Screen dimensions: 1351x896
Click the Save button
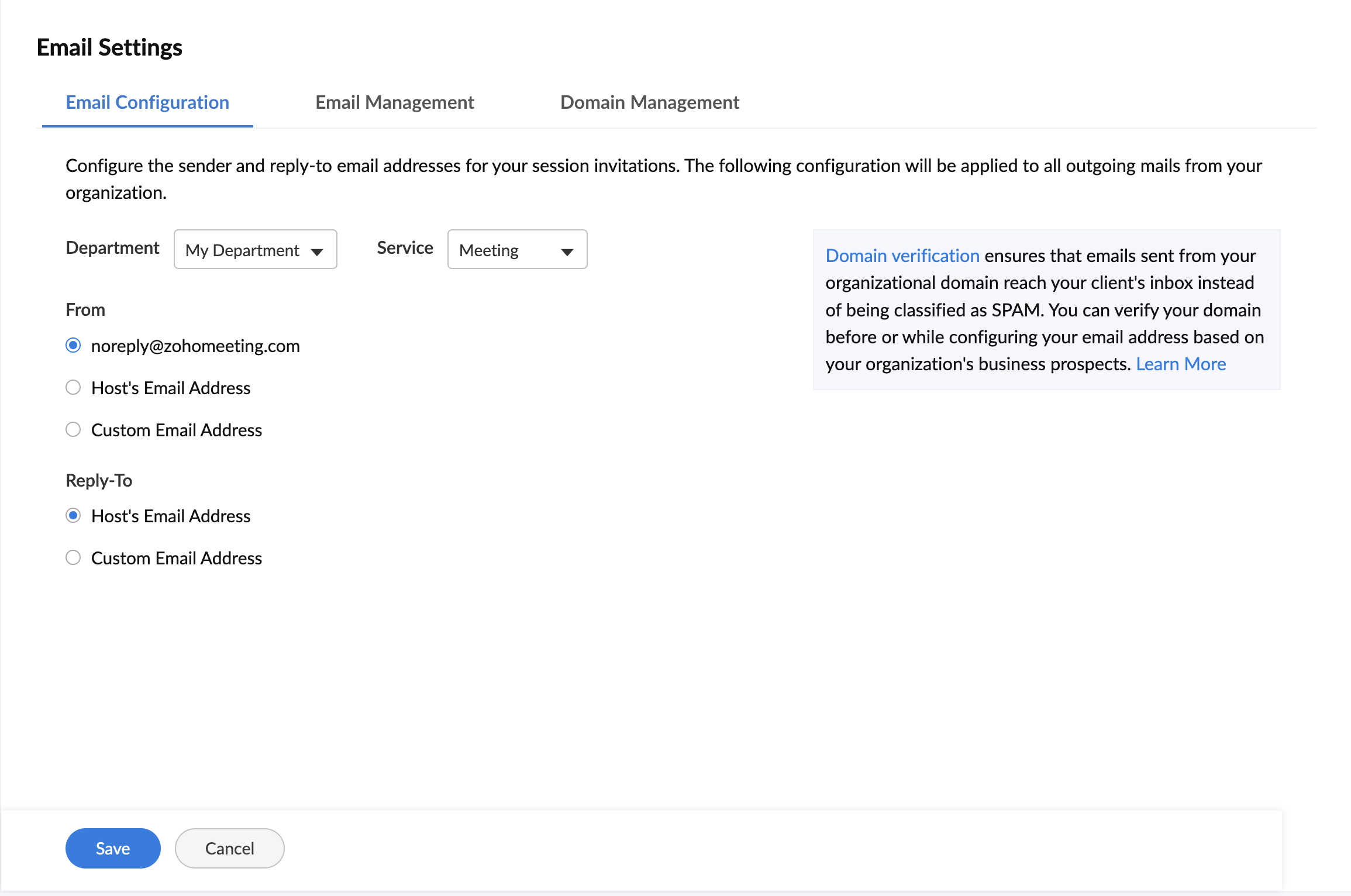(113, 848)
